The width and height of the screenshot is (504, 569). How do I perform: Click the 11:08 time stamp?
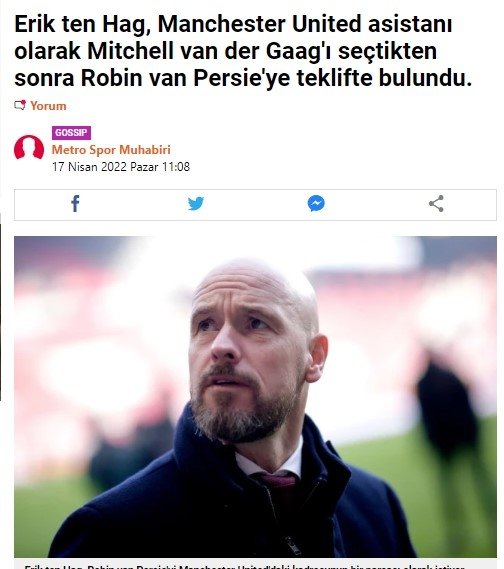(176, 167)
